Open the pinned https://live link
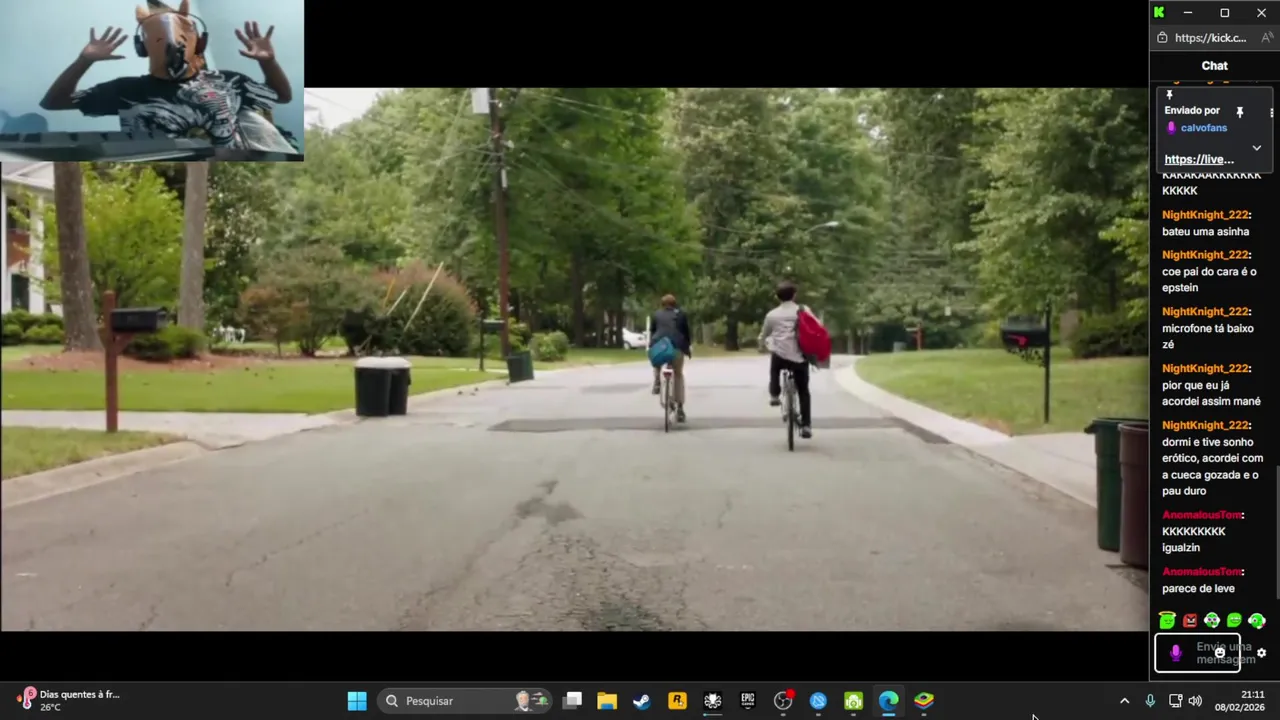This screenshot has width=1280, height=720. (x=1199, y=160)
